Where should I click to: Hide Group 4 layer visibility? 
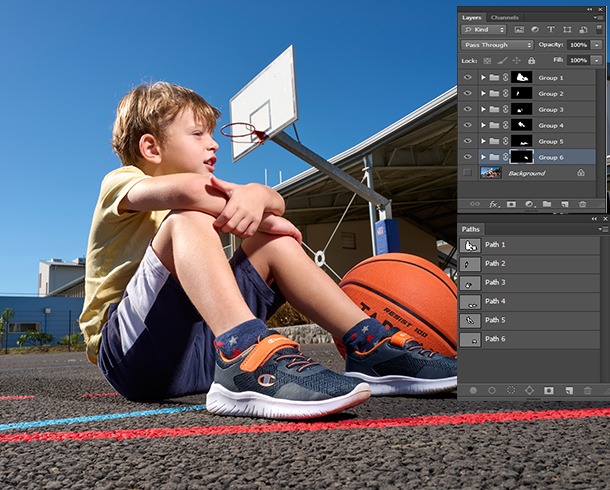[468, 125]
